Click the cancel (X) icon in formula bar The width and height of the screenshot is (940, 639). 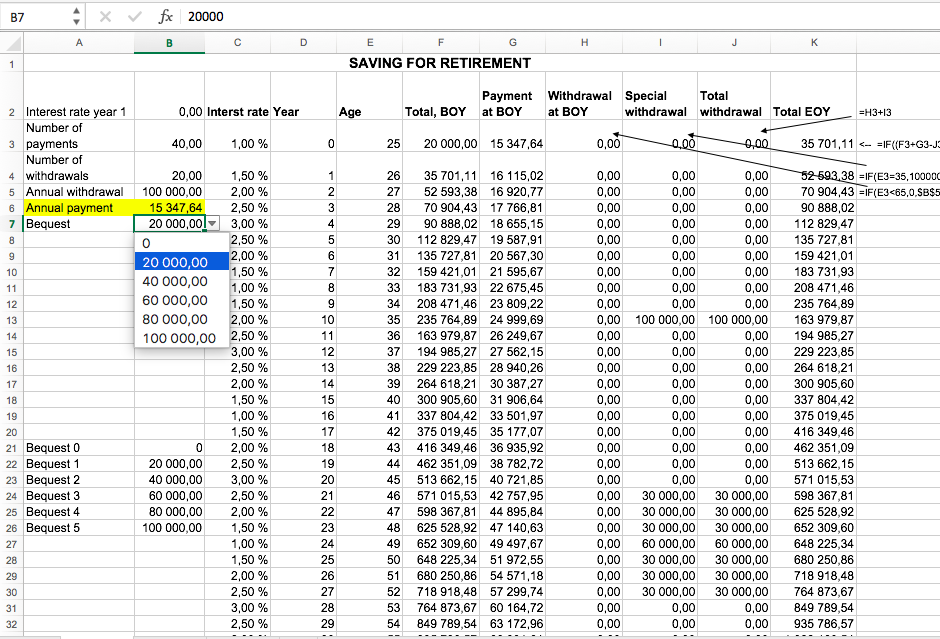(106, 17)
